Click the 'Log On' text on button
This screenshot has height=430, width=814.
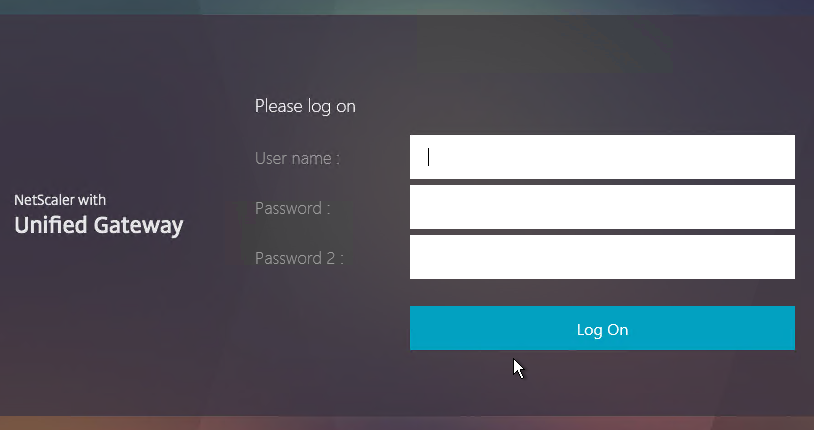click(602, 330)
